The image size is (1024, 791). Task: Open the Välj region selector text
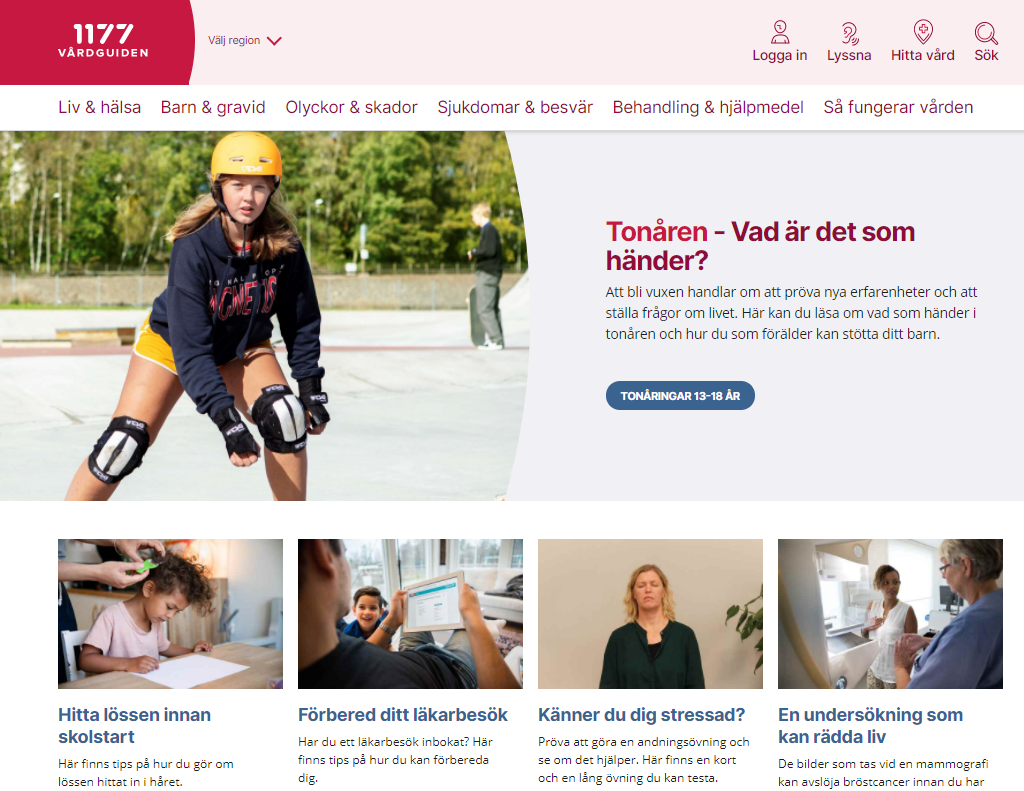[x=234, y=40]
